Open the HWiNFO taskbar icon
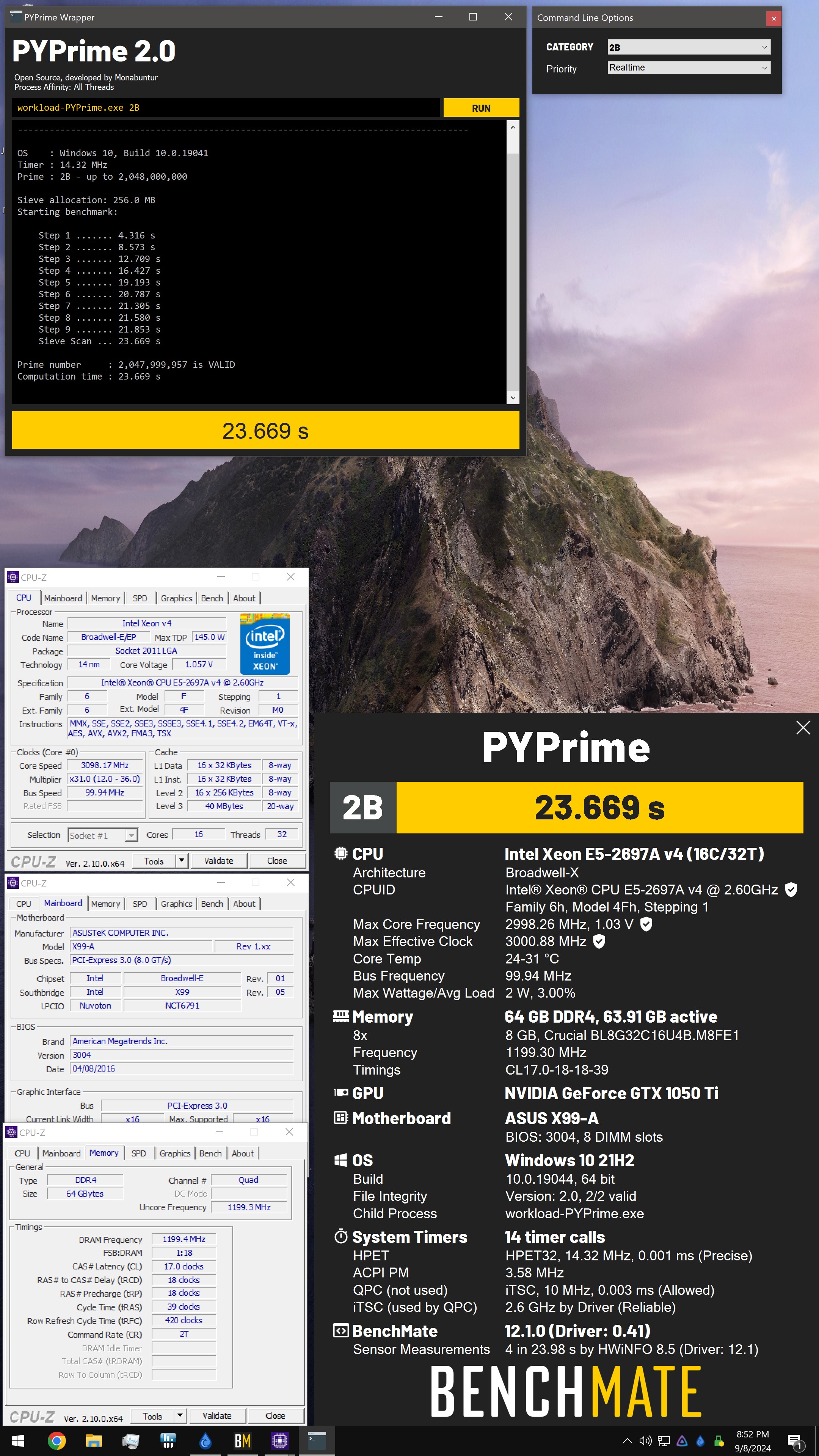Image resolution: width=819 pixels, height=1456 pixels. 168,1441
